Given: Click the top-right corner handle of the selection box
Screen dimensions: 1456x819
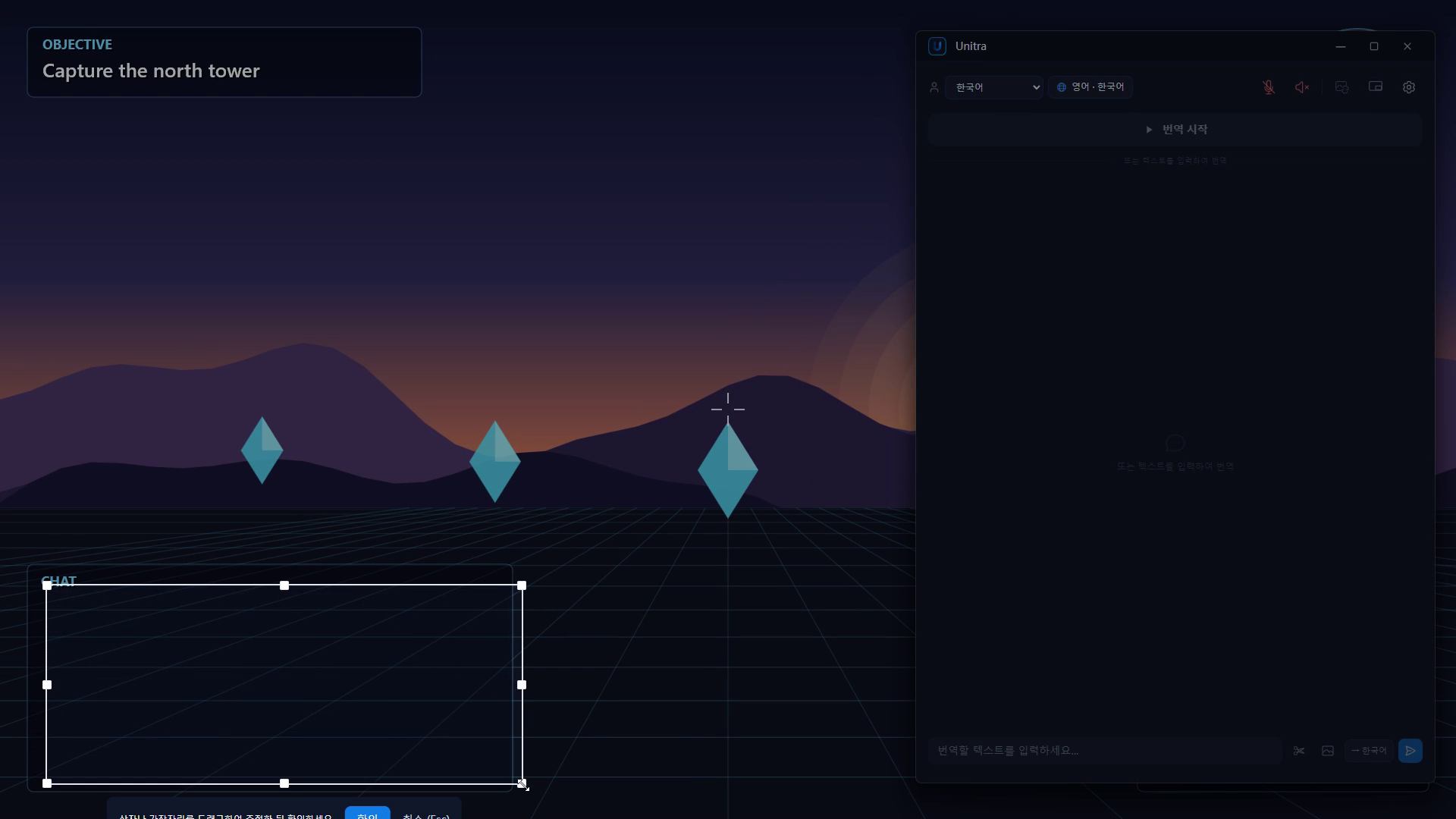Looking at the screenshot, I should pos(522,585).
